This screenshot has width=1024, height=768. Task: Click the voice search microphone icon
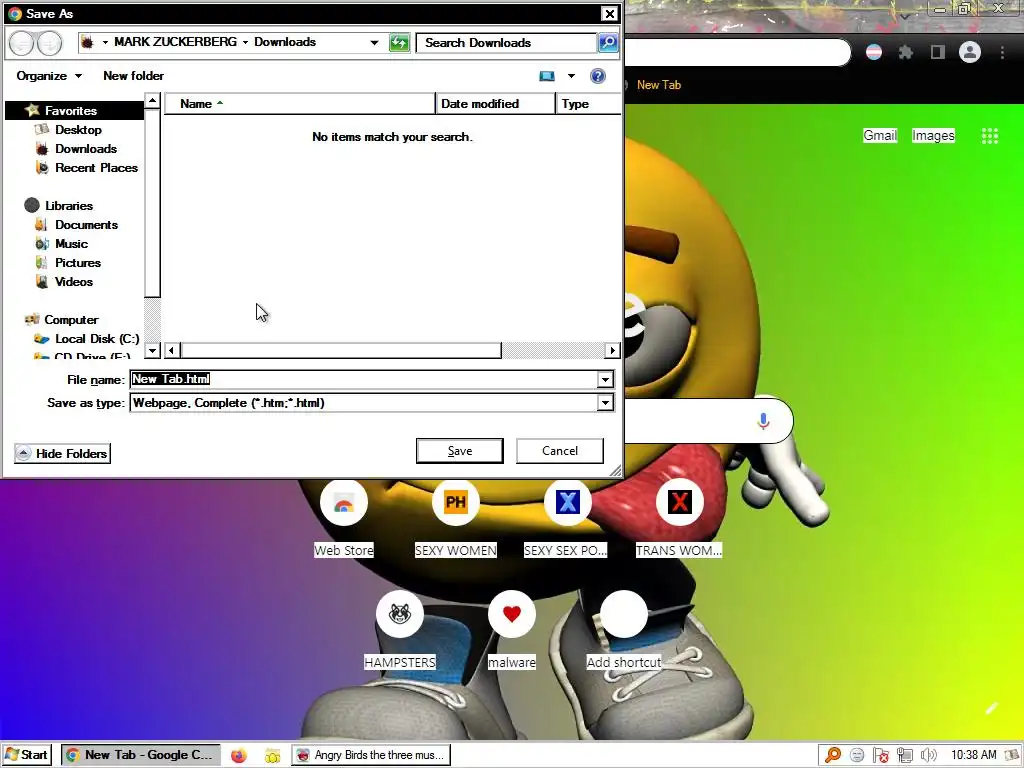tap(763, 421)
